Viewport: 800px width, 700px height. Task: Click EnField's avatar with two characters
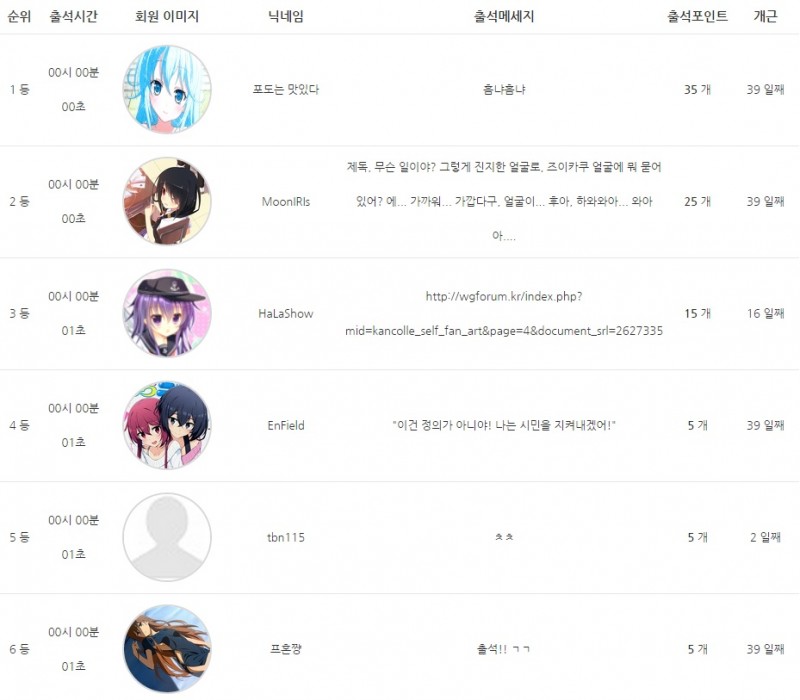[167, 425]
